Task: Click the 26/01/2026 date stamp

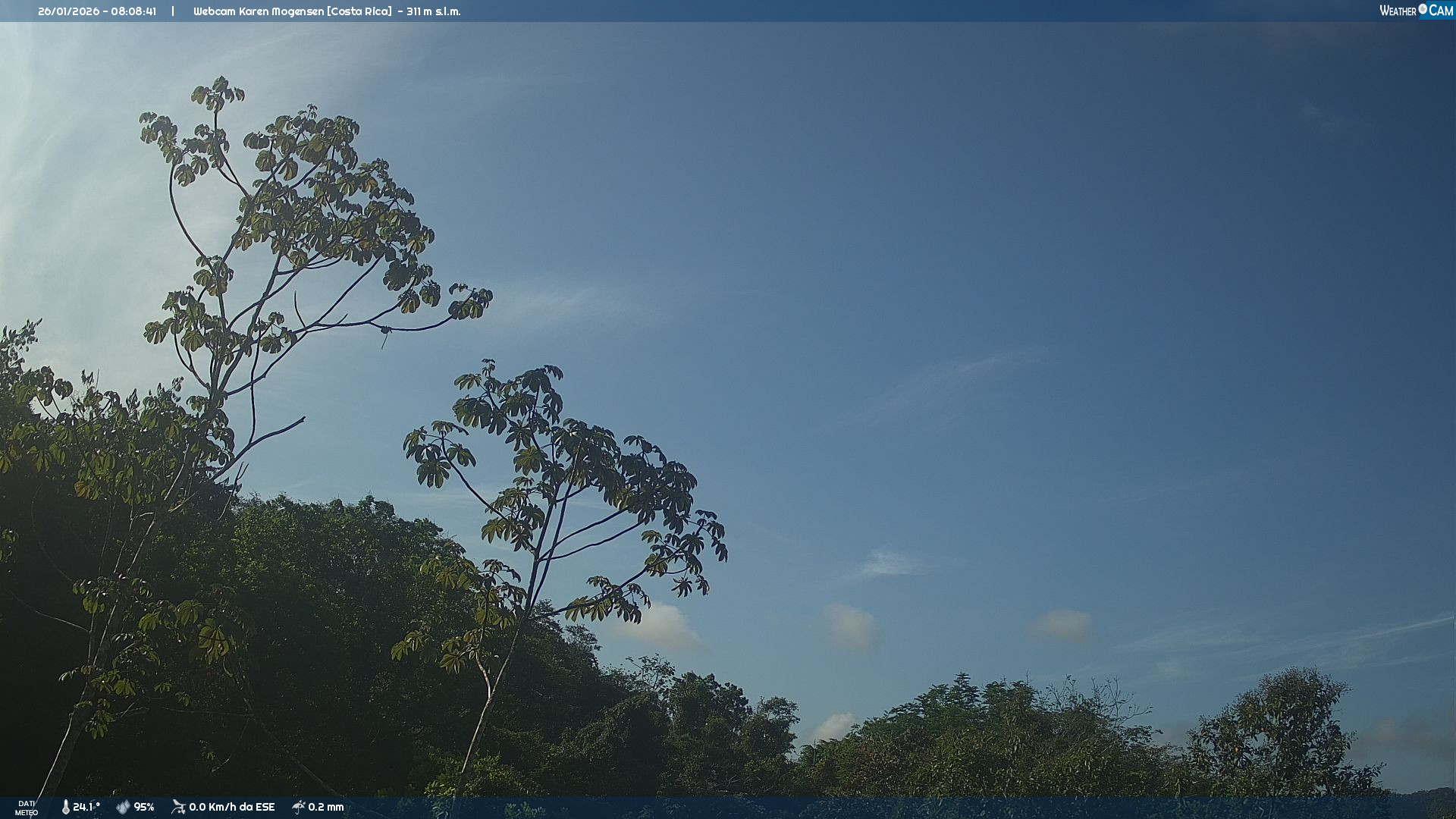Action: point(68,11)
